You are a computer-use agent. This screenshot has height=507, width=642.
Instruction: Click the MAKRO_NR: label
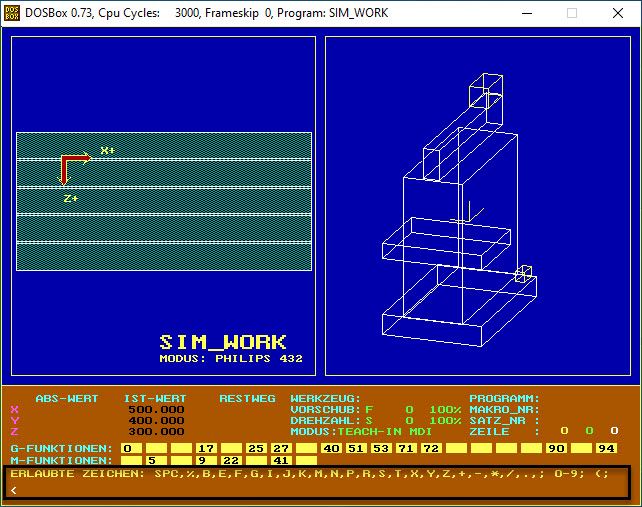point(505,410)
